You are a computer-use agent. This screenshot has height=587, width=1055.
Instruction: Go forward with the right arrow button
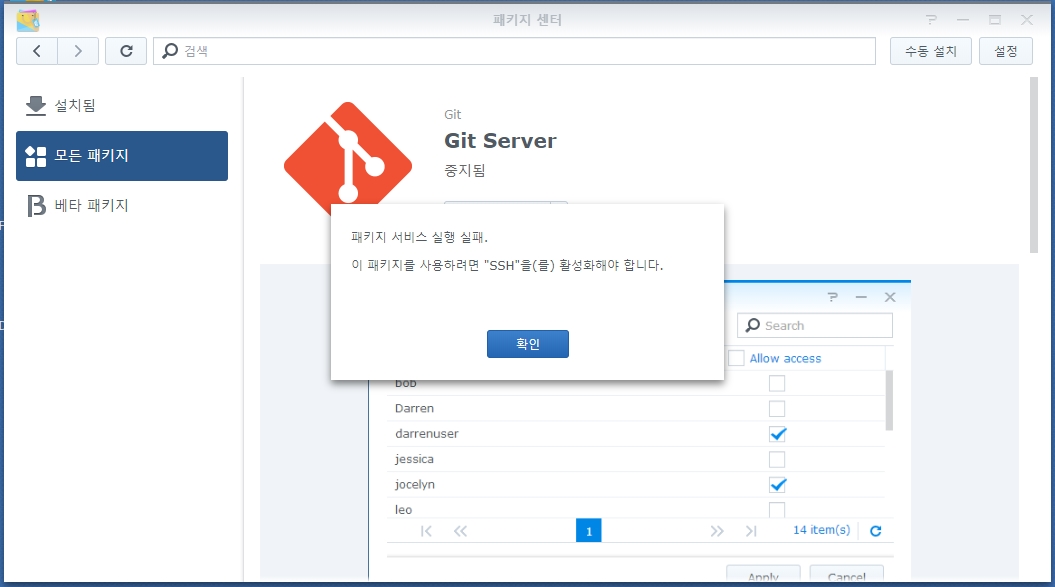(78, 51)
